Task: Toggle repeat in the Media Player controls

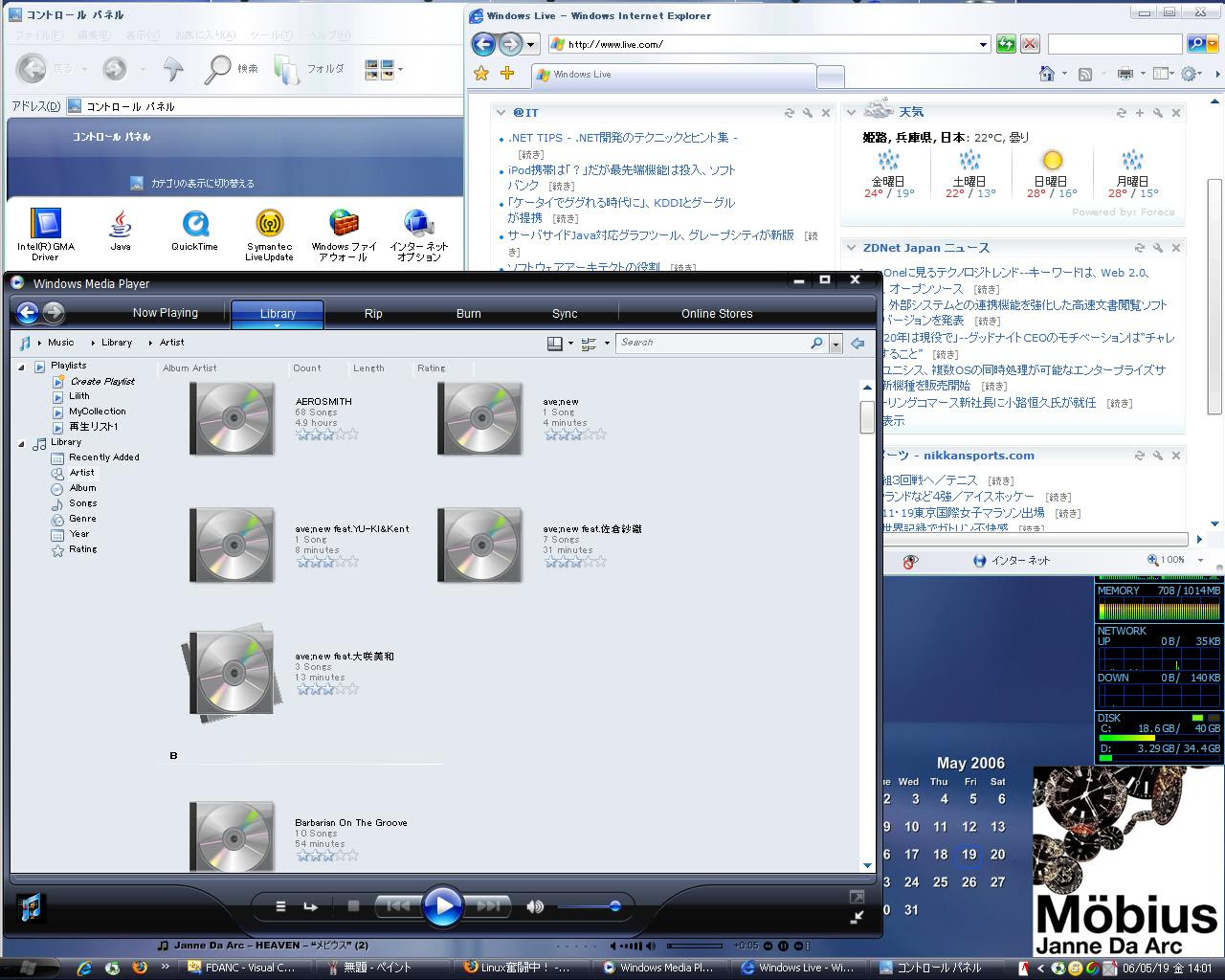Action: click(x=310, y=906)
